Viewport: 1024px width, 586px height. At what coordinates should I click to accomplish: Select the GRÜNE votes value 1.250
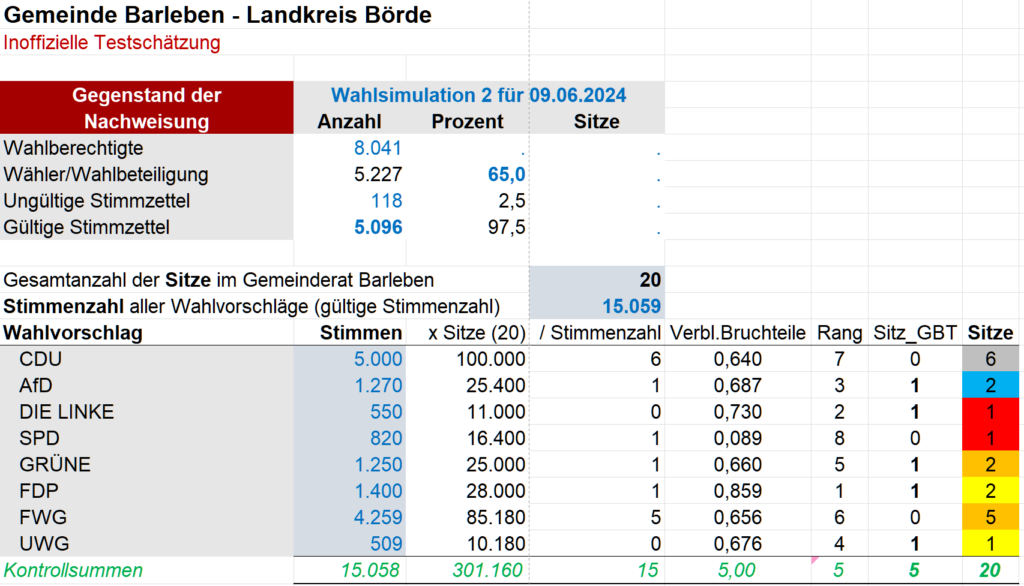[x=378, y=464]
